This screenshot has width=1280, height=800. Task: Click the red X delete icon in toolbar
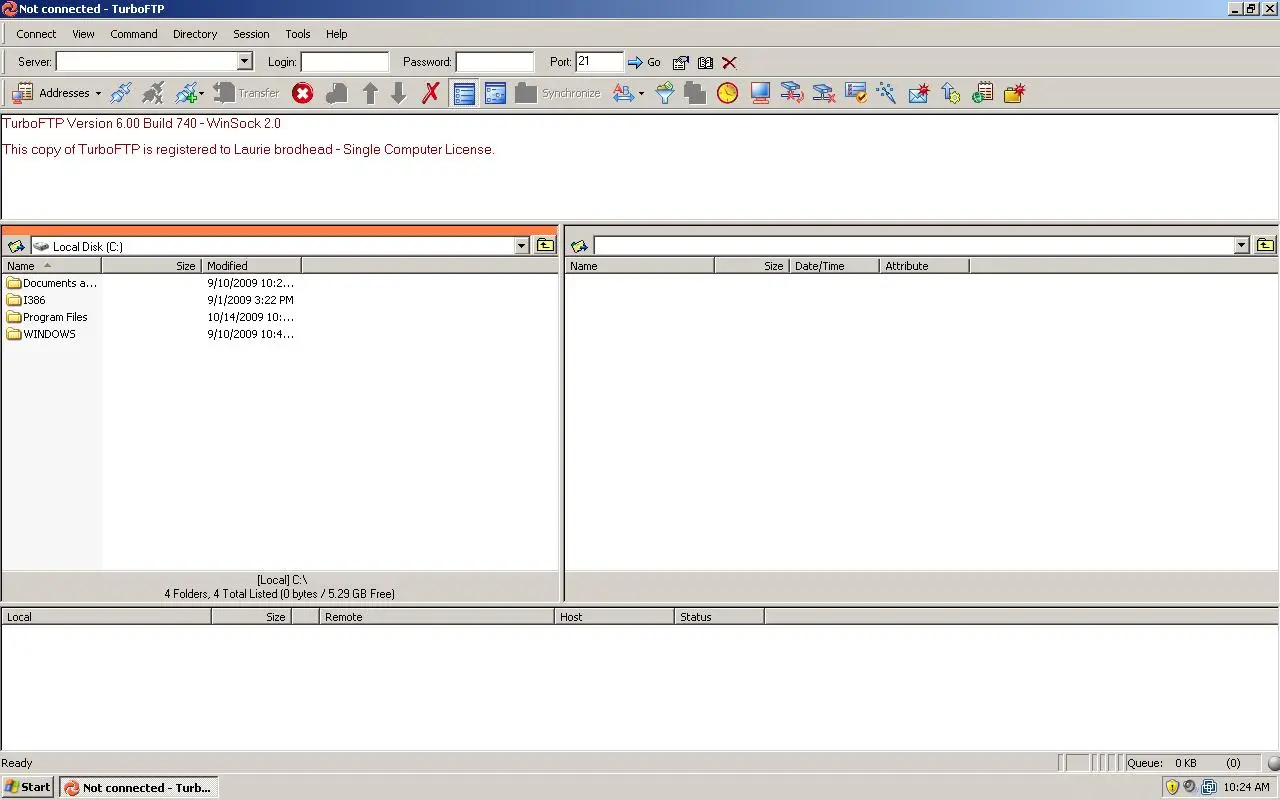click(431, 93)
